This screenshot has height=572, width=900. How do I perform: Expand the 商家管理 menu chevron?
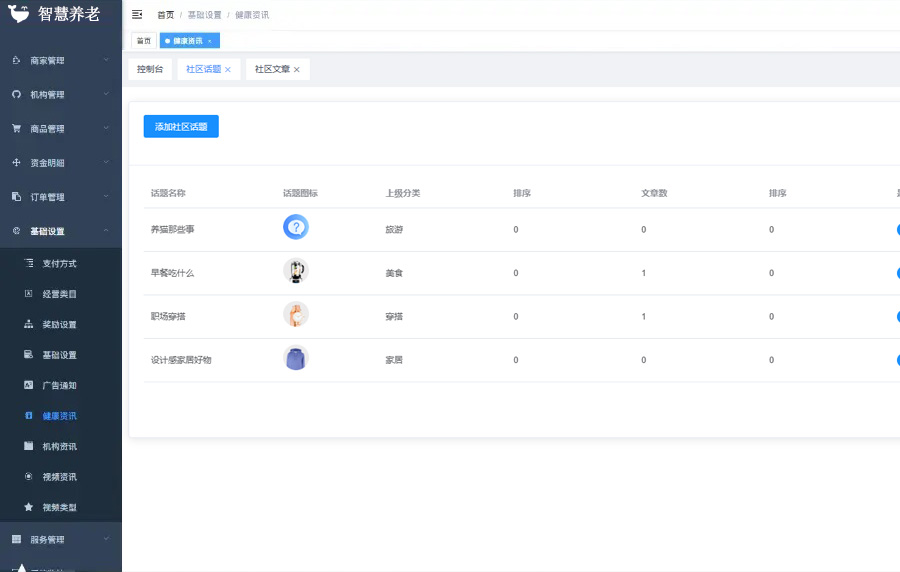pyautogui.click(x=106, y=60)
